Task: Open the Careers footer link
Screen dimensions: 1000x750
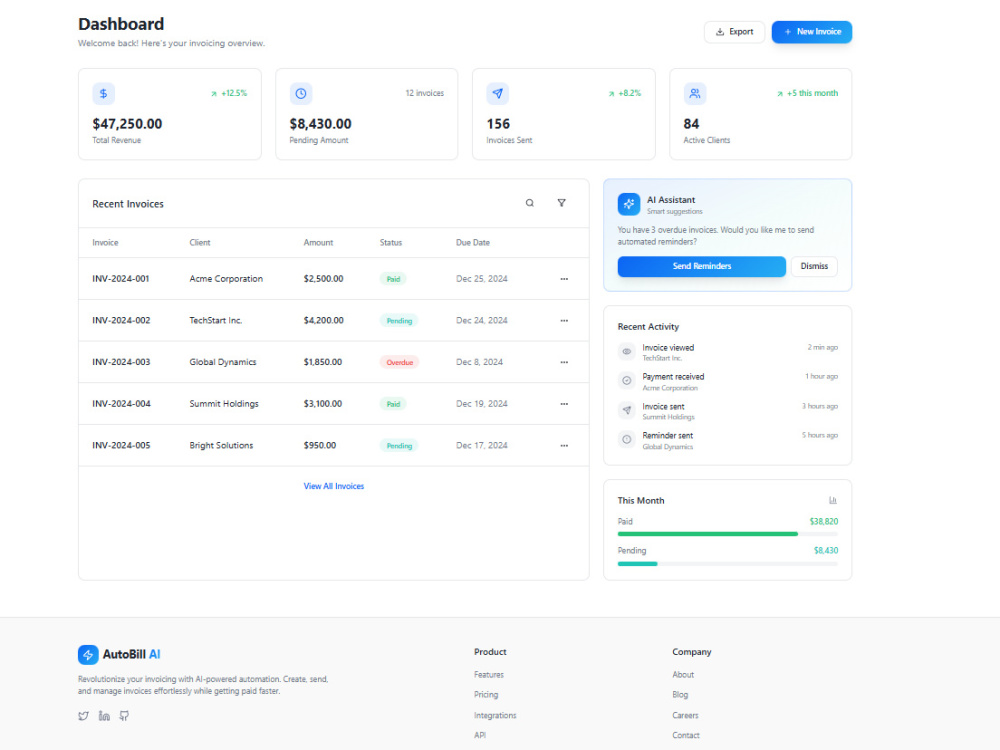Action: coord(685,716)
